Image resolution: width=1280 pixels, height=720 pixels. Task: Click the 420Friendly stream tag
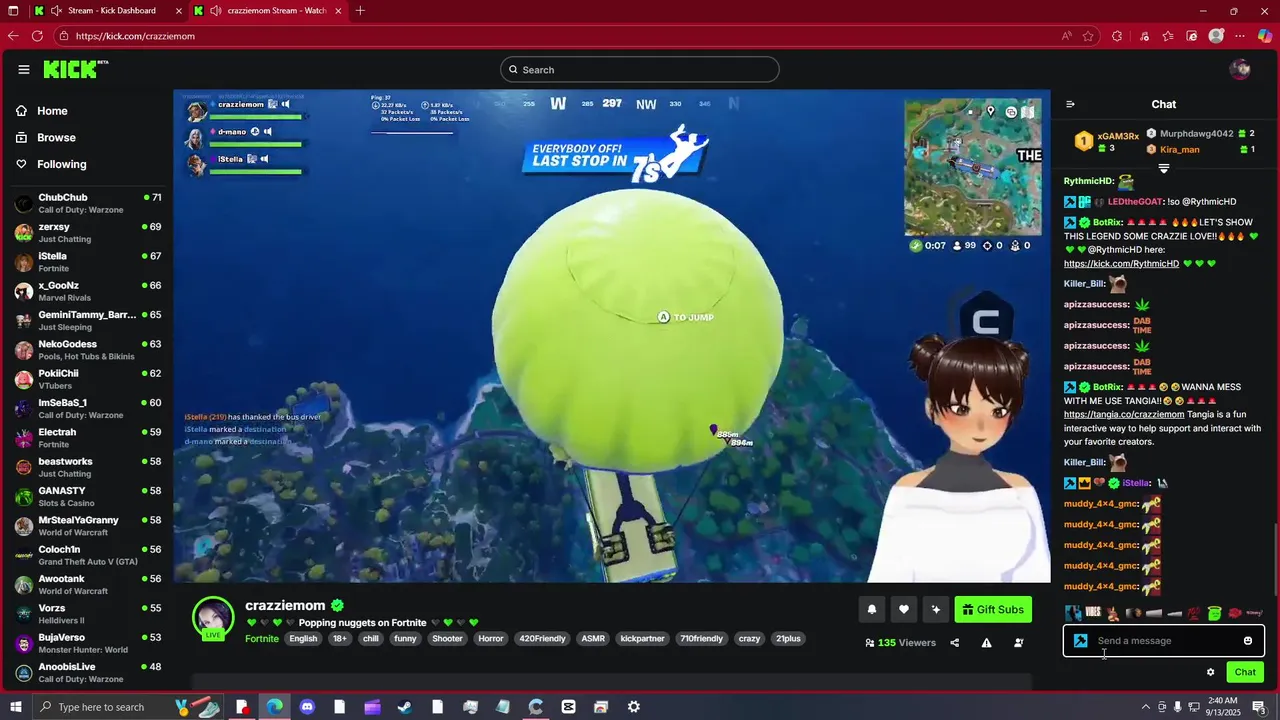pyautogui.click(x=542, y=639)
